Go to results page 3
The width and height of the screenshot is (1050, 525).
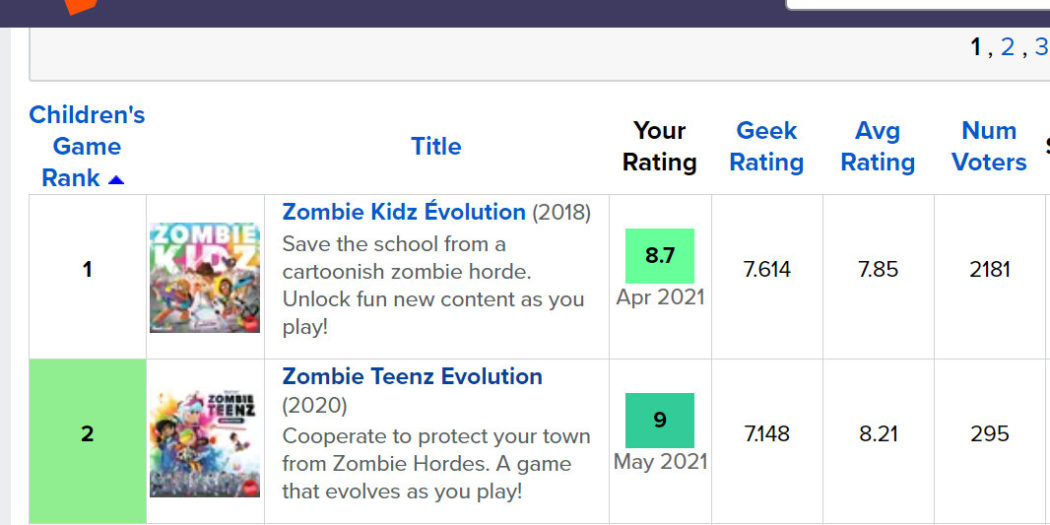pyautogui.click(x=1041, y=47)
